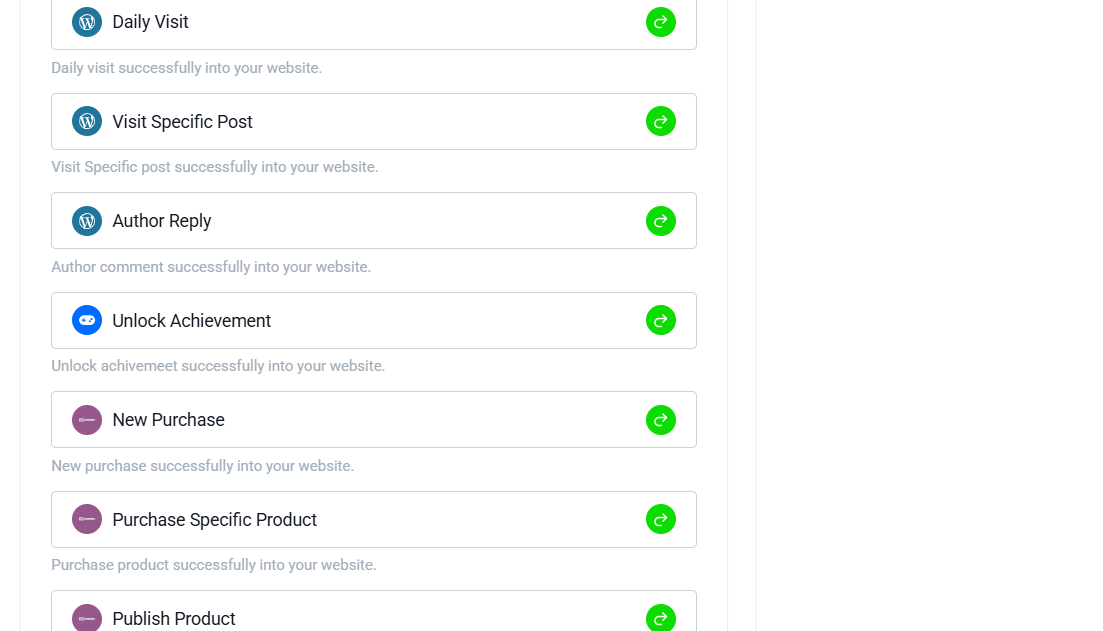Expand the Unlock Achievement hook row
This screenshot has height=631, width=1103.
pos(374,320)
